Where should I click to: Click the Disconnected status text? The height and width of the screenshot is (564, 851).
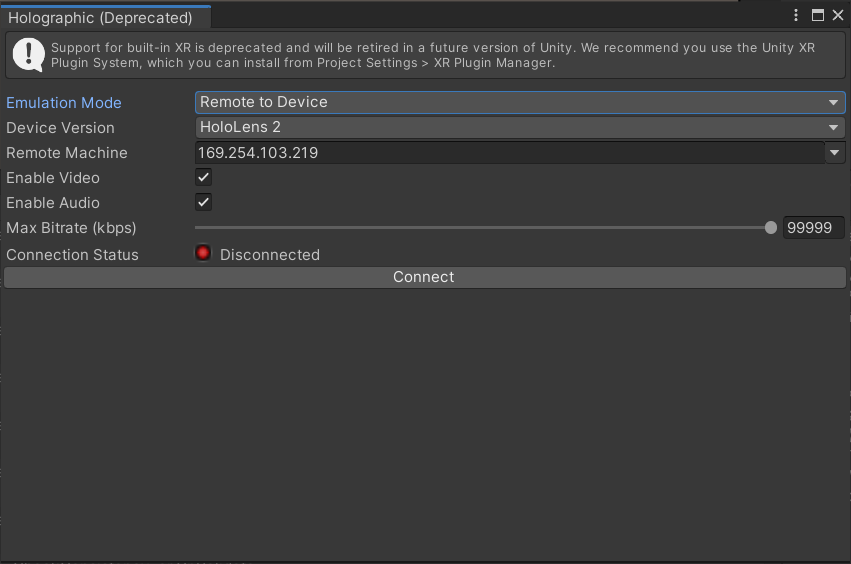coord(270,255)
